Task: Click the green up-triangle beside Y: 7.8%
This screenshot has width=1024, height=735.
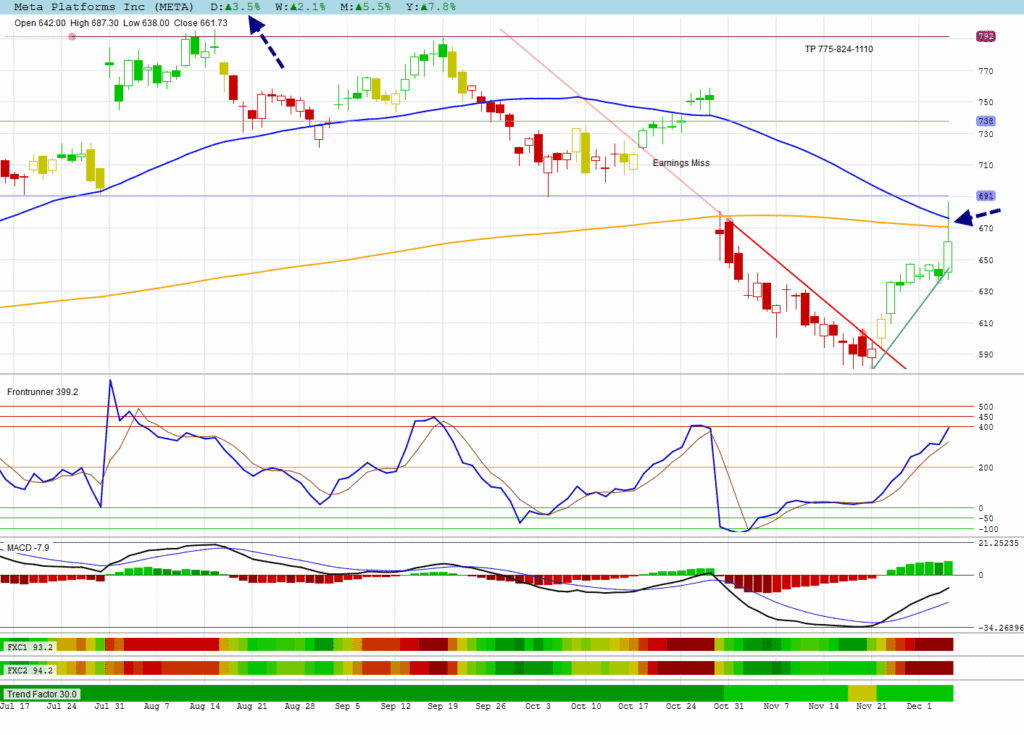Action: pyautogui.click(x=423, y=7)
